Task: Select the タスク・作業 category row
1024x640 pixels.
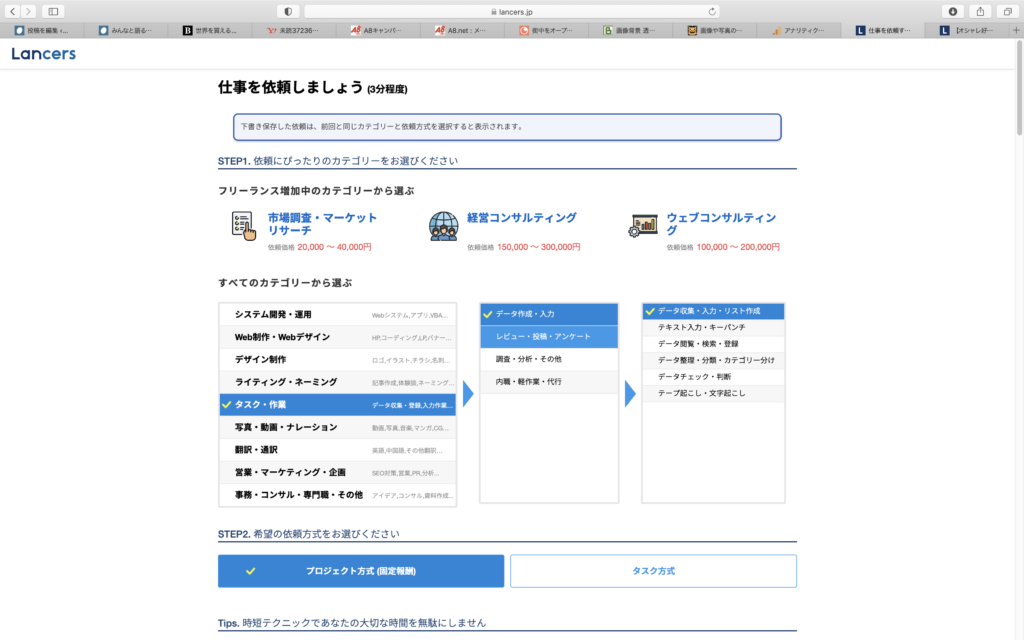Action: click(337, 405)
